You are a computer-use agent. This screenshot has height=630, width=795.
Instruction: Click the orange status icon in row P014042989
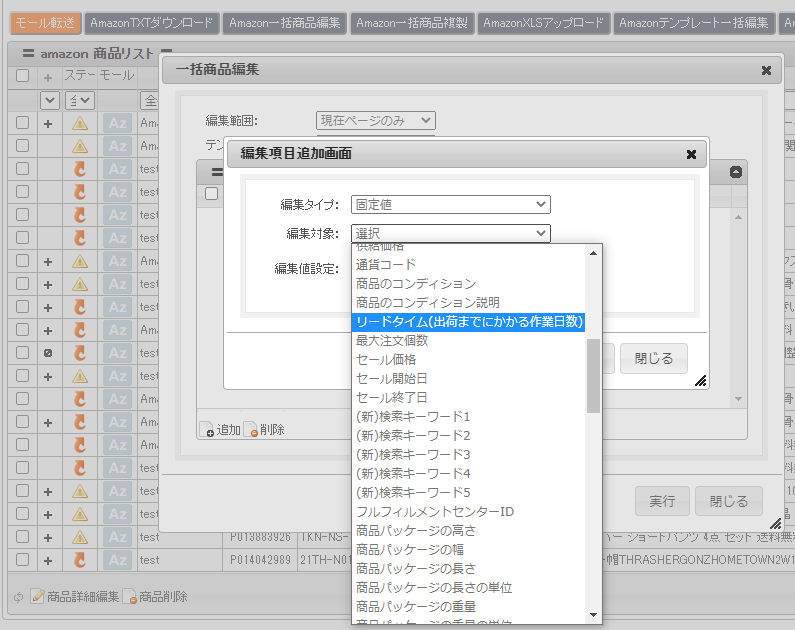[x=80, y=560]
